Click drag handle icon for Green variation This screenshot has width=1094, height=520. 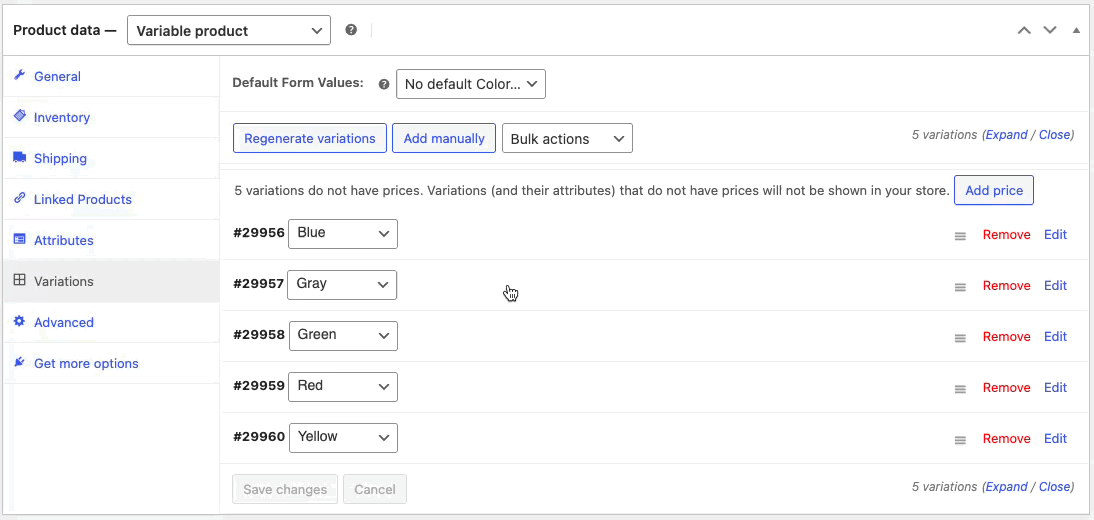[x=960, y=338]
